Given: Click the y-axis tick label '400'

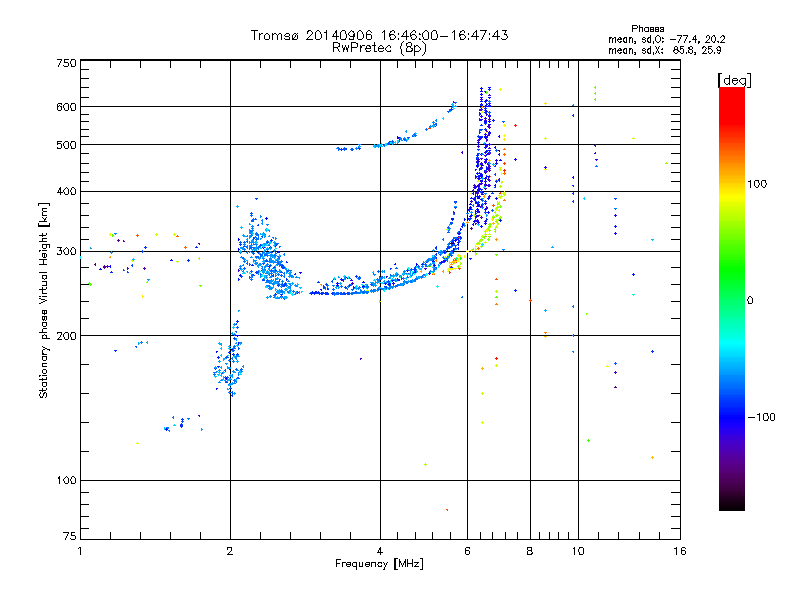Looking at the screenshot, I should pos(66,191).
